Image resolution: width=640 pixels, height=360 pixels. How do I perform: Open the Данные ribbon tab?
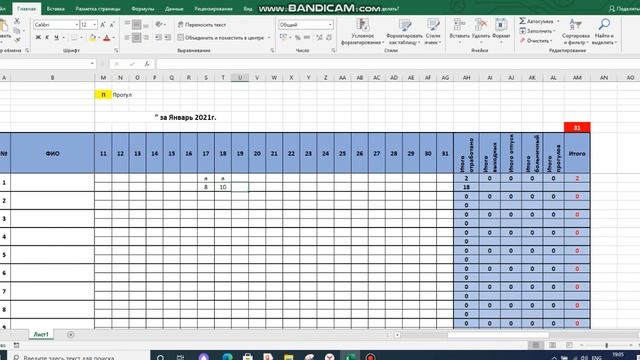(x=174, y=9)
